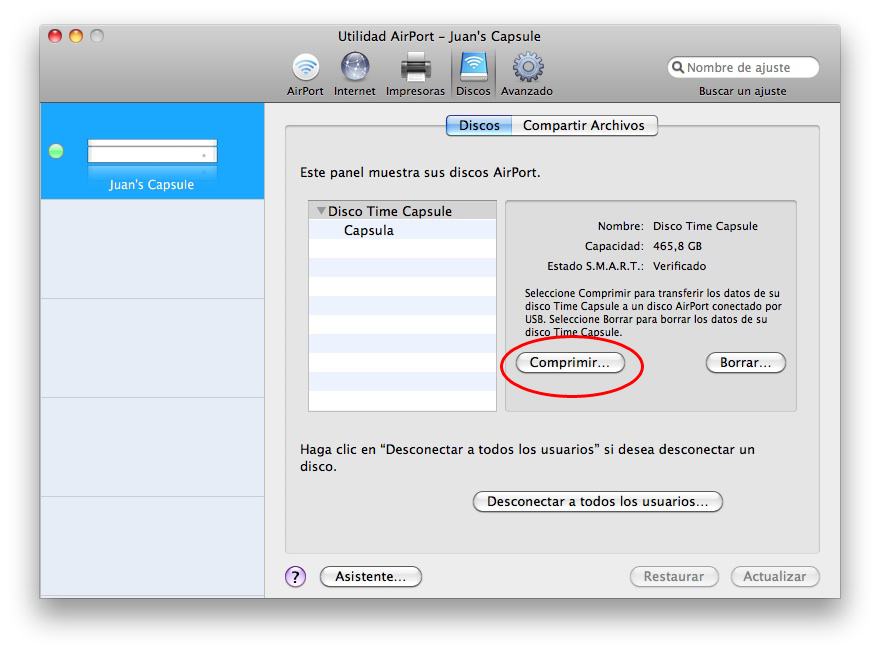Screen dimensions: 880x653
Task: Open the AirPort toolbar section
Action: click(x=305, y=74)
